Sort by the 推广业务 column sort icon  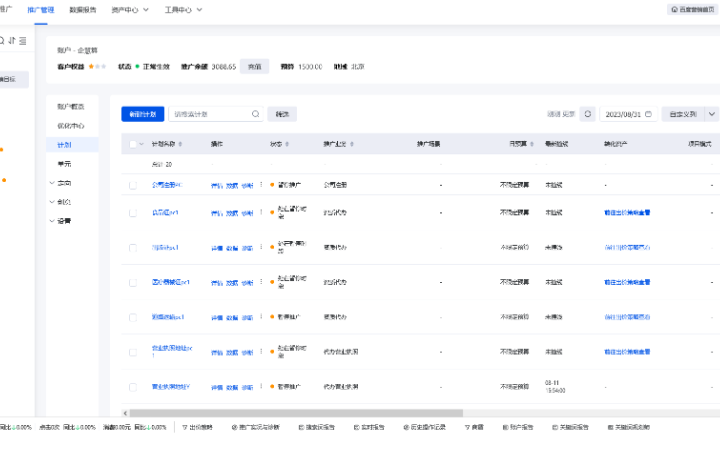pos(352,144)
